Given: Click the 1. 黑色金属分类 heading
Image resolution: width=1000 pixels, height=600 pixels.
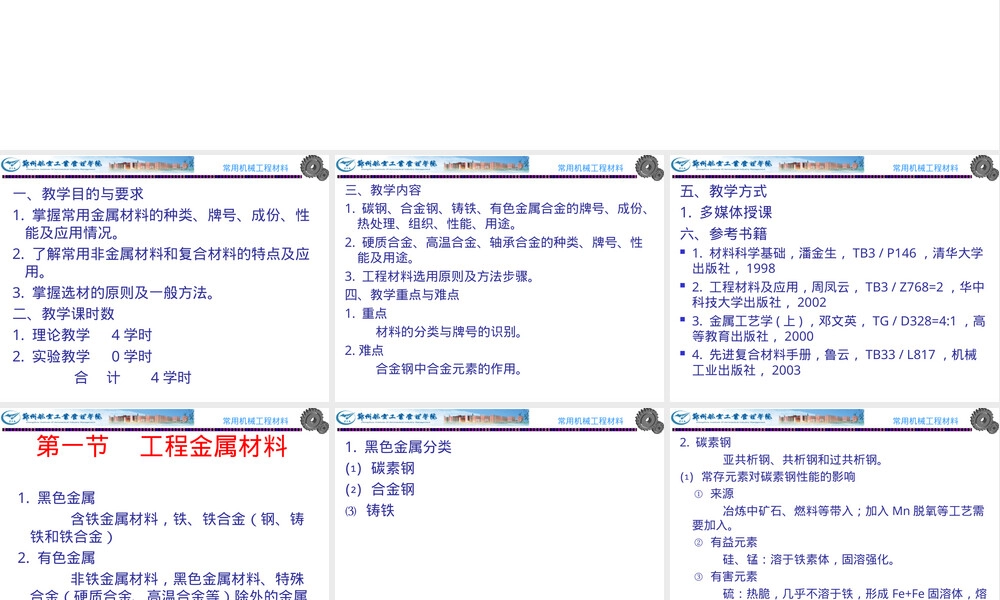Looking at the screenshot, I should coord(398,447).
